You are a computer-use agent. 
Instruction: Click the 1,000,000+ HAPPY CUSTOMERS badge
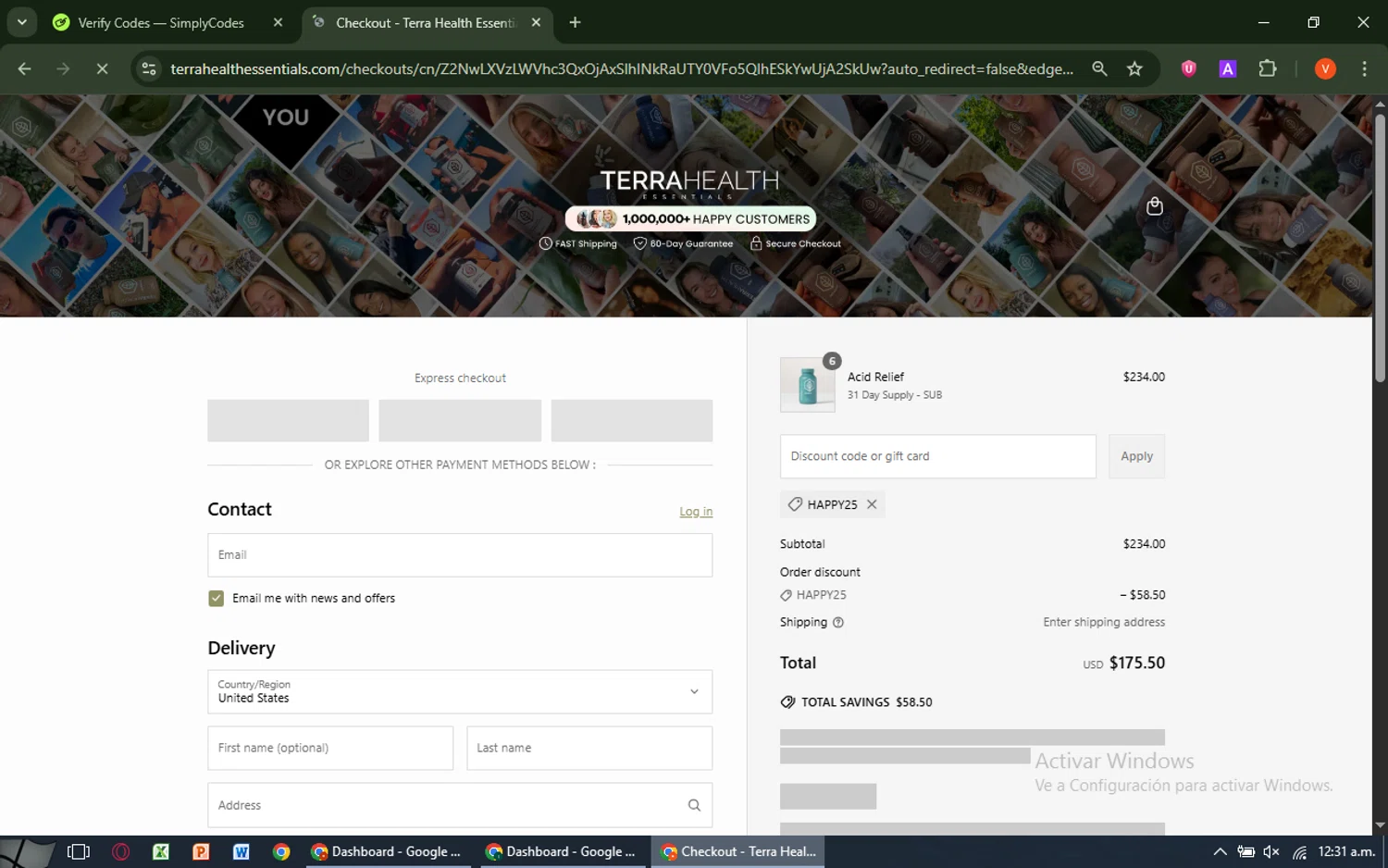[x=690, y=218]
